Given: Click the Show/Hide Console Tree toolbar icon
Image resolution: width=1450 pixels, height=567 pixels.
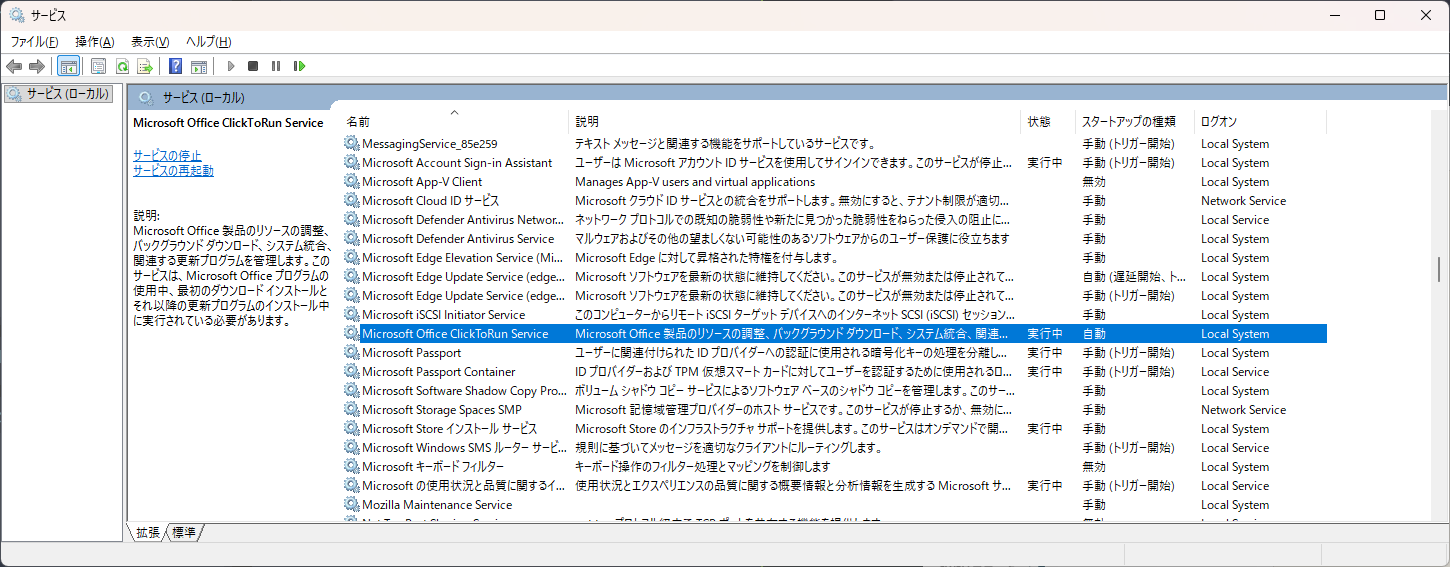Looking at the screenshot, I should (x=69, y=66).
